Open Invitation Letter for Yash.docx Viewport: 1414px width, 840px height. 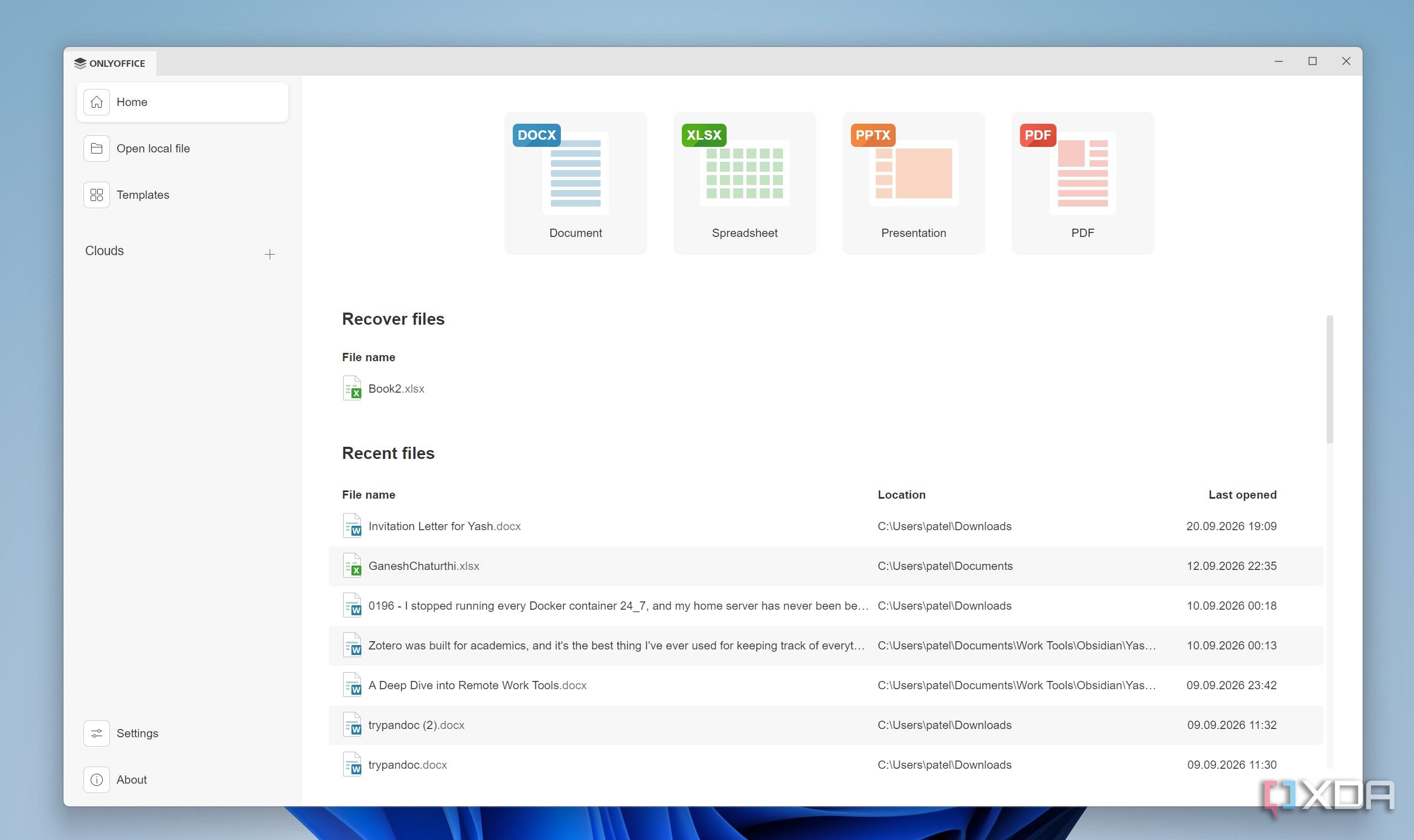click(826, 526)
